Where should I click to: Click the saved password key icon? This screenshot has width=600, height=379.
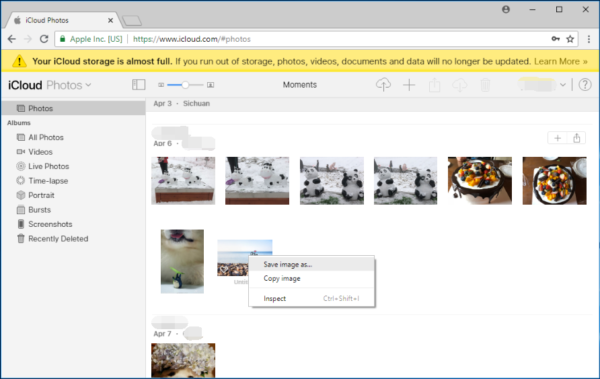point(556,39)
